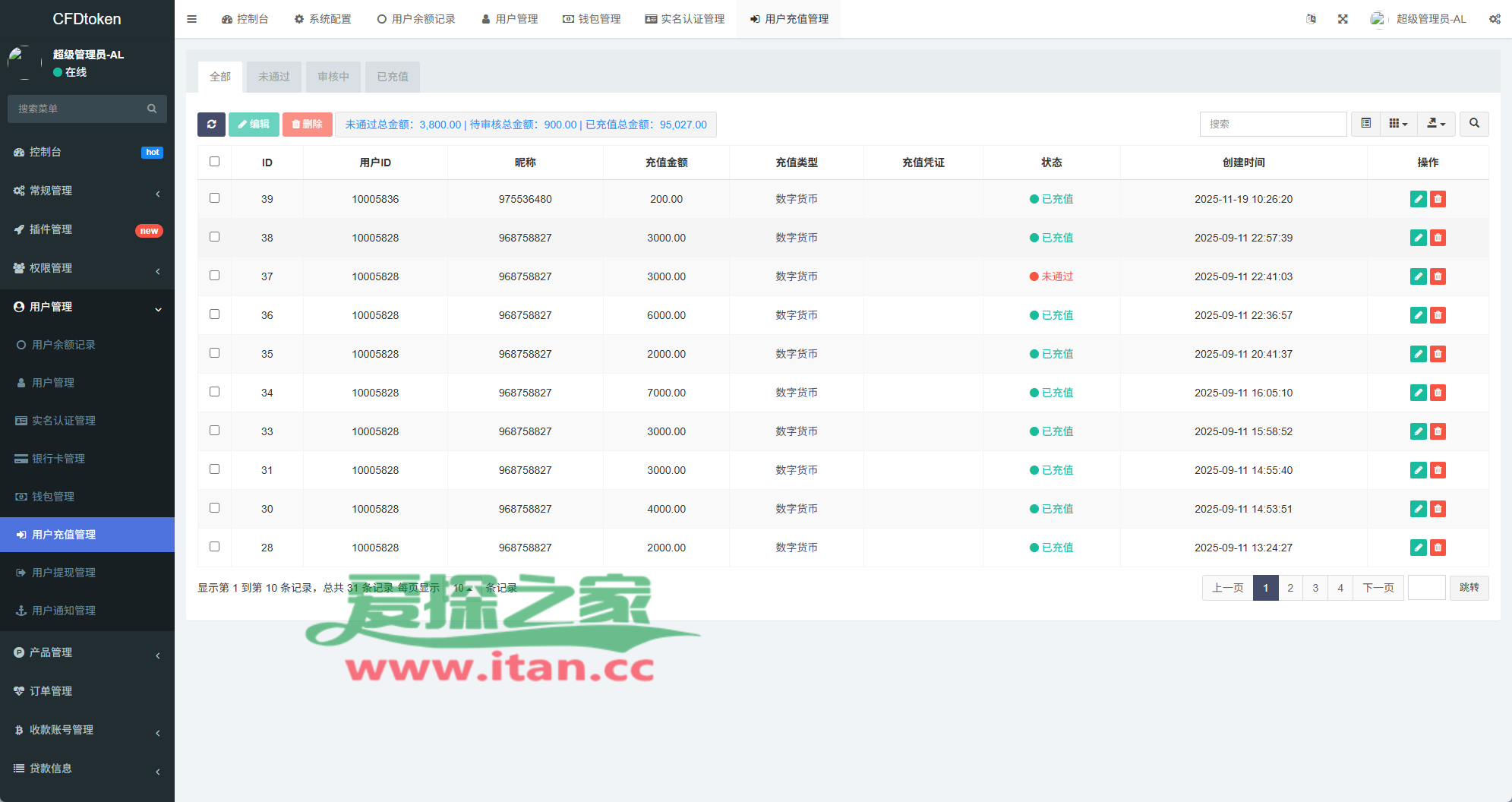
Task: Toggle the sidebar hamburger menu icon
Action: [191, 19]
